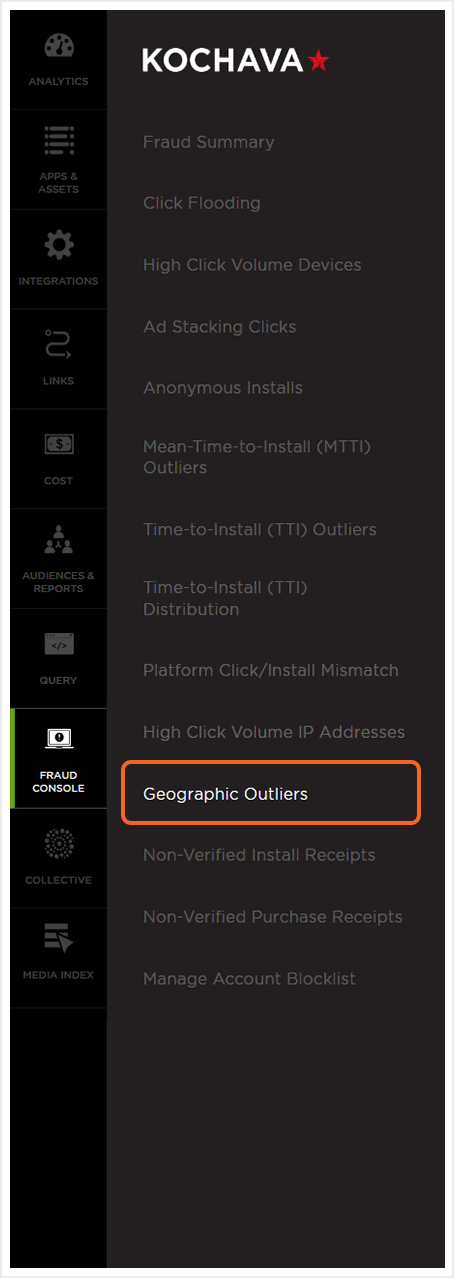This screenshot has width=454, height=1278.
Task: Select Geographic Outliers menu item
Action: (271, 794)
